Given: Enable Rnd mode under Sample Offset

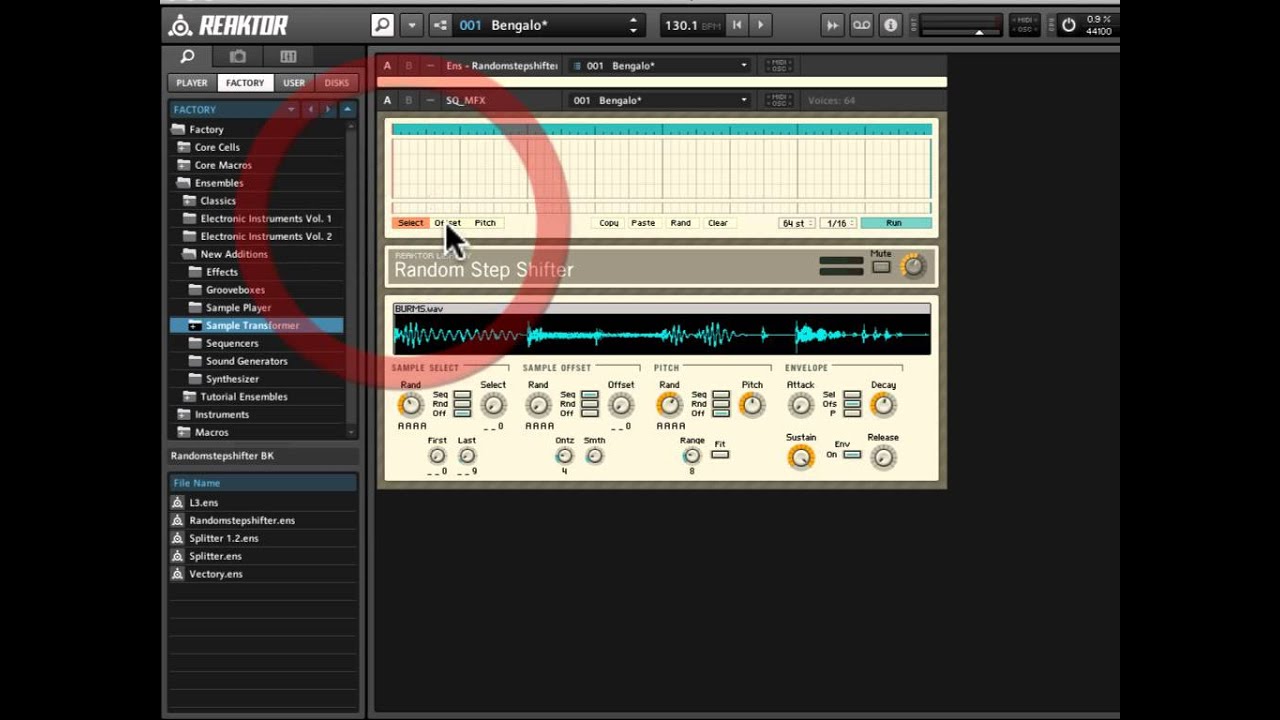Looking at the screenshot, I should pos(590,404).
